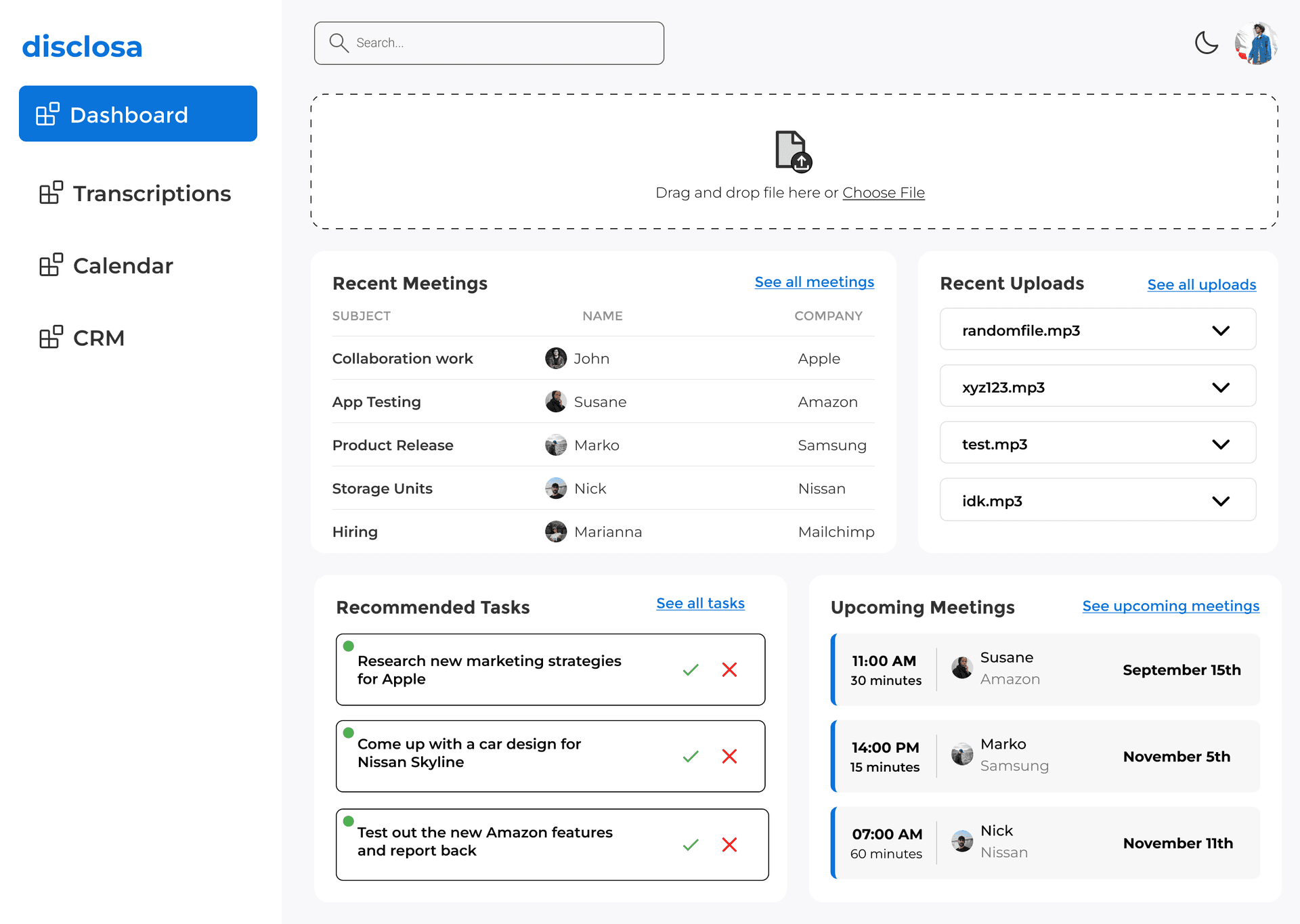See all meetings link
Screen dimensions: 1300x924
(x=814, y=282)
